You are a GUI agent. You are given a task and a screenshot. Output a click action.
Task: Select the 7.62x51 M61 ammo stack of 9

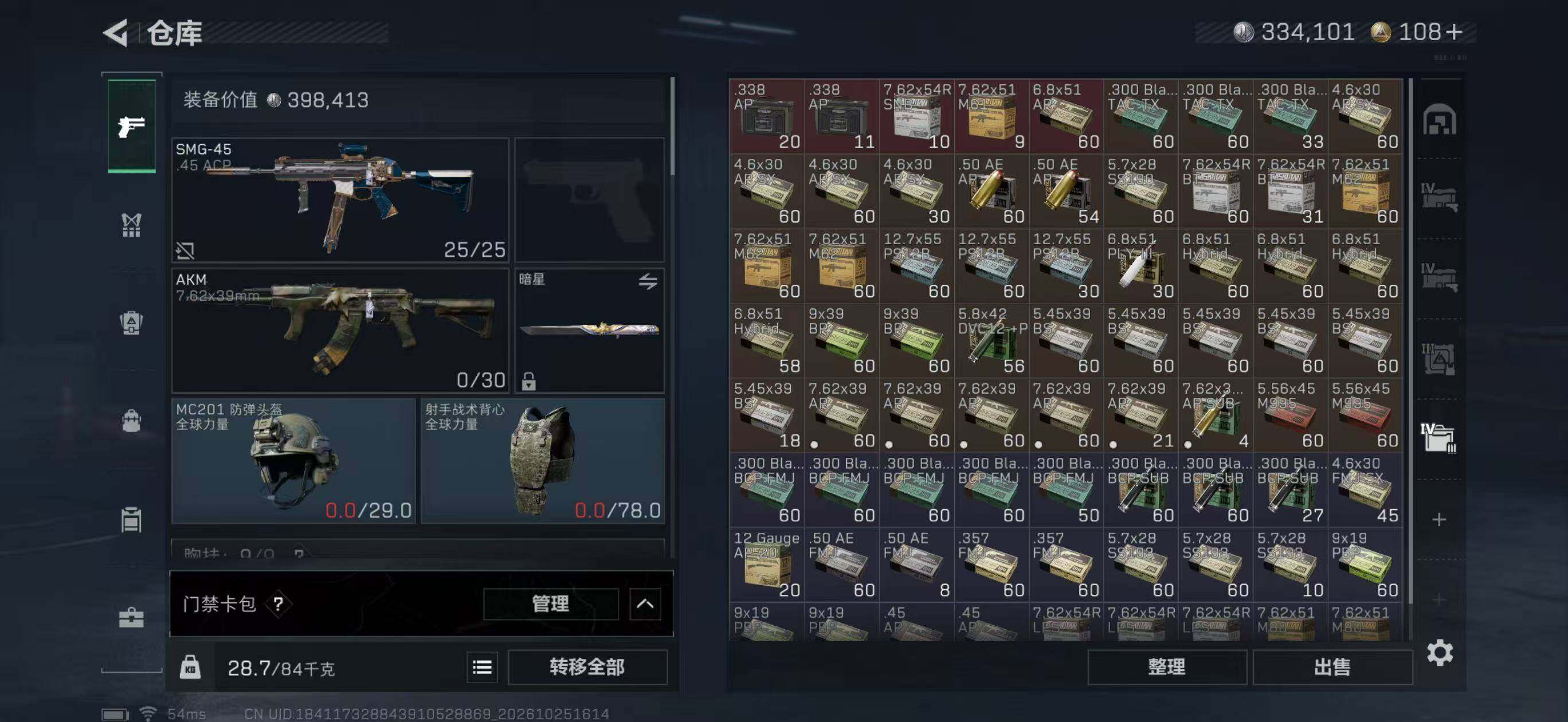[991, 116]
